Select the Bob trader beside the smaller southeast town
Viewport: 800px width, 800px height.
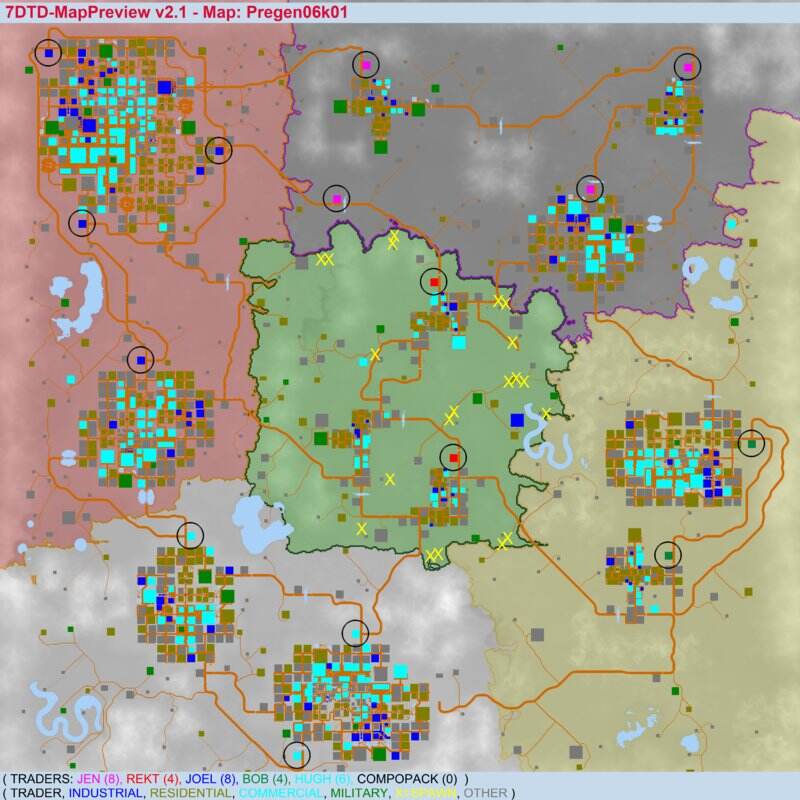point(667,554)
